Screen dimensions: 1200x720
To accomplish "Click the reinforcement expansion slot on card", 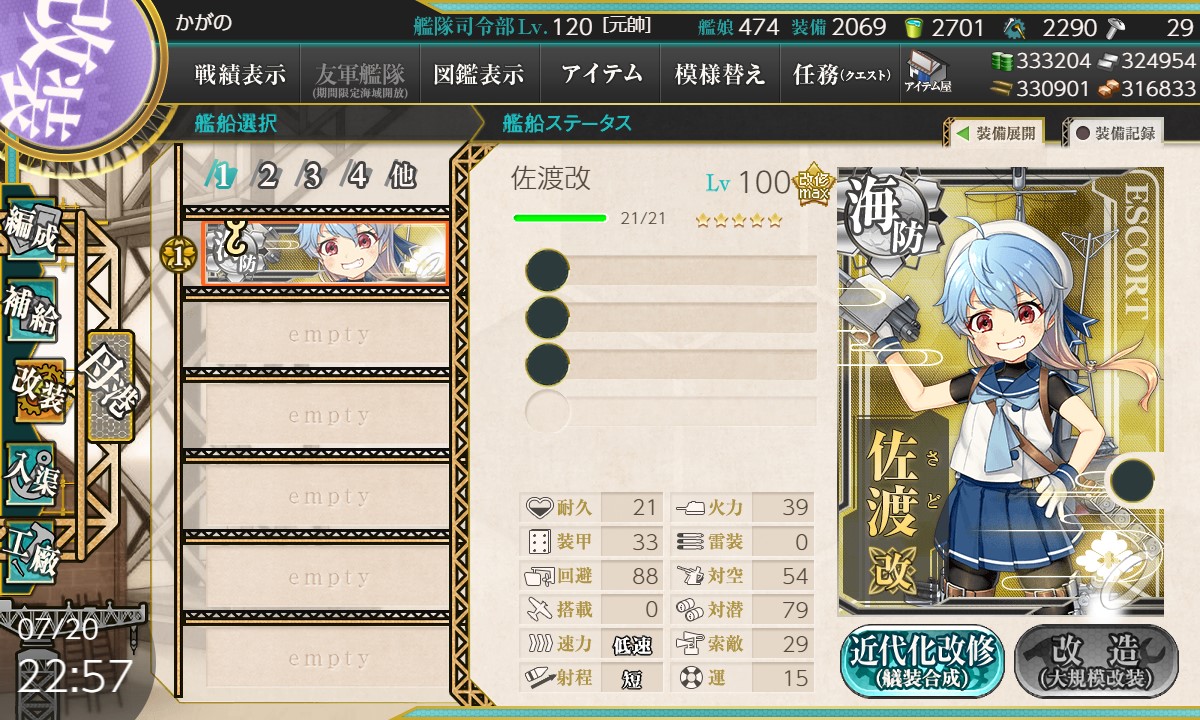I will click(1133, 479).
